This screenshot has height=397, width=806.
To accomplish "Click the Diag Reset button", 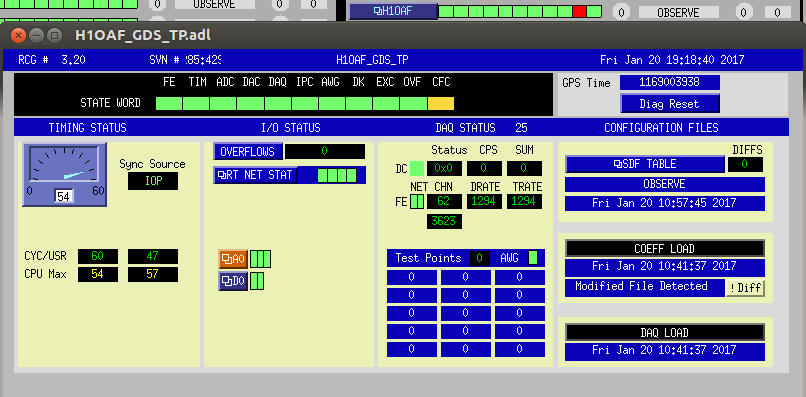I will (669, 103).
